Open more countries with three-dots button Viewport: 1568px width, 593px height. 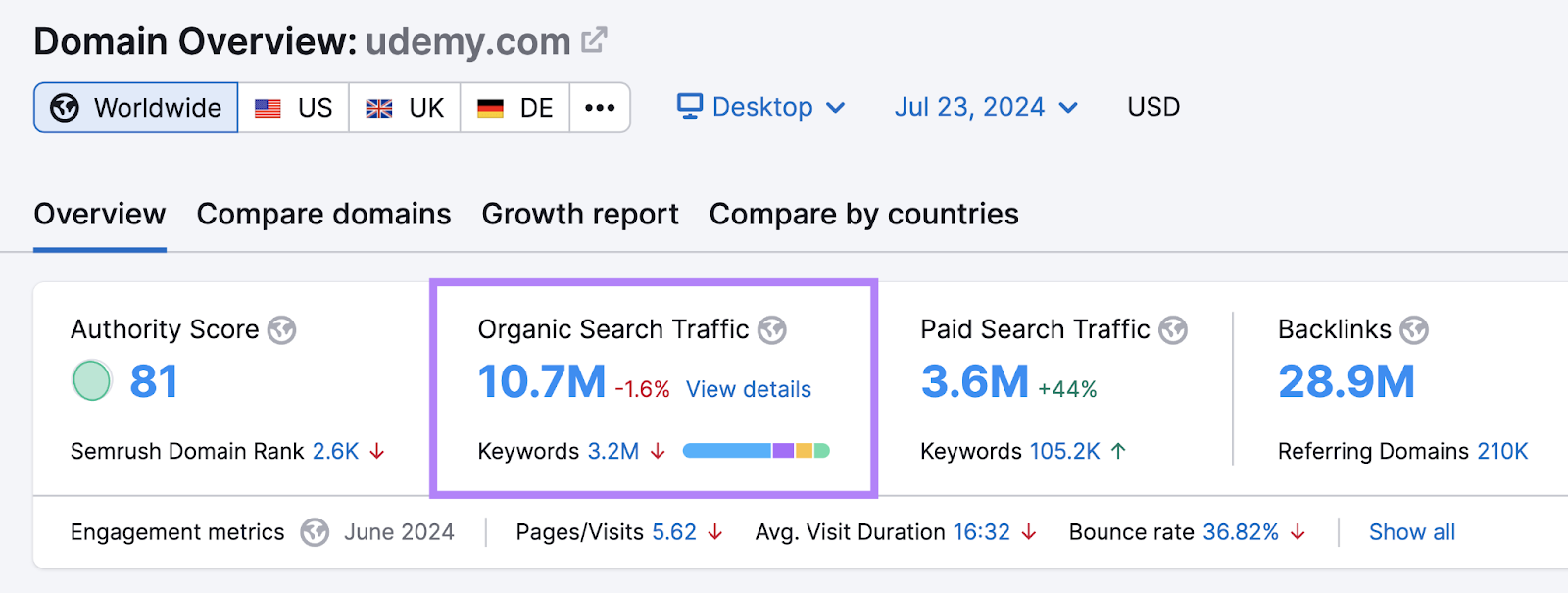[600, 108]
